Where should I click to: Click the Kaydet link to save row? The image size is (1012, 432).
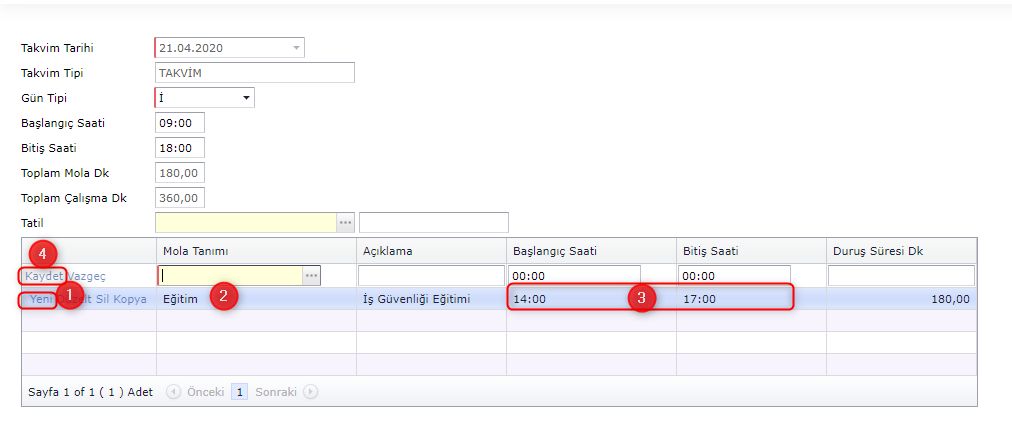(44, 275)
